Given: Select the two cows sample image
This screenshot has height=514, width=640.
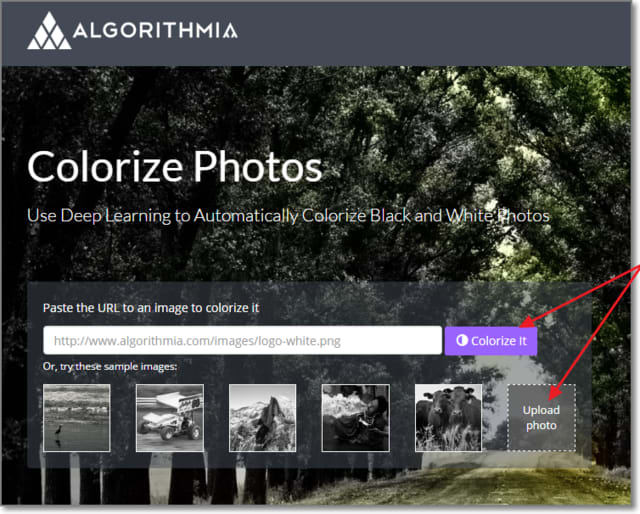Looking at the screenshot, I should tap(449, 418).
